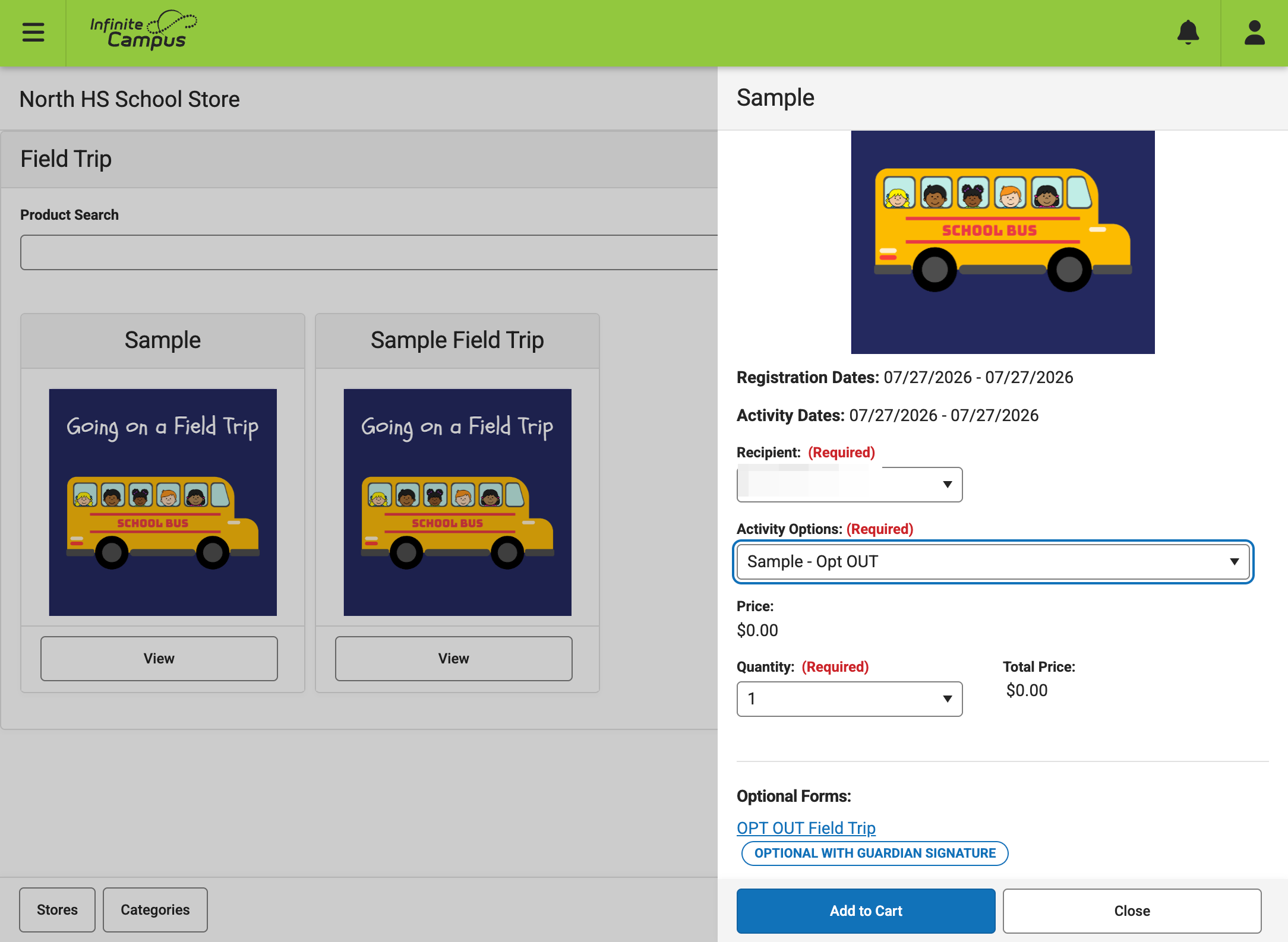
Task: Open the notifications bell
Action: 1188,32
